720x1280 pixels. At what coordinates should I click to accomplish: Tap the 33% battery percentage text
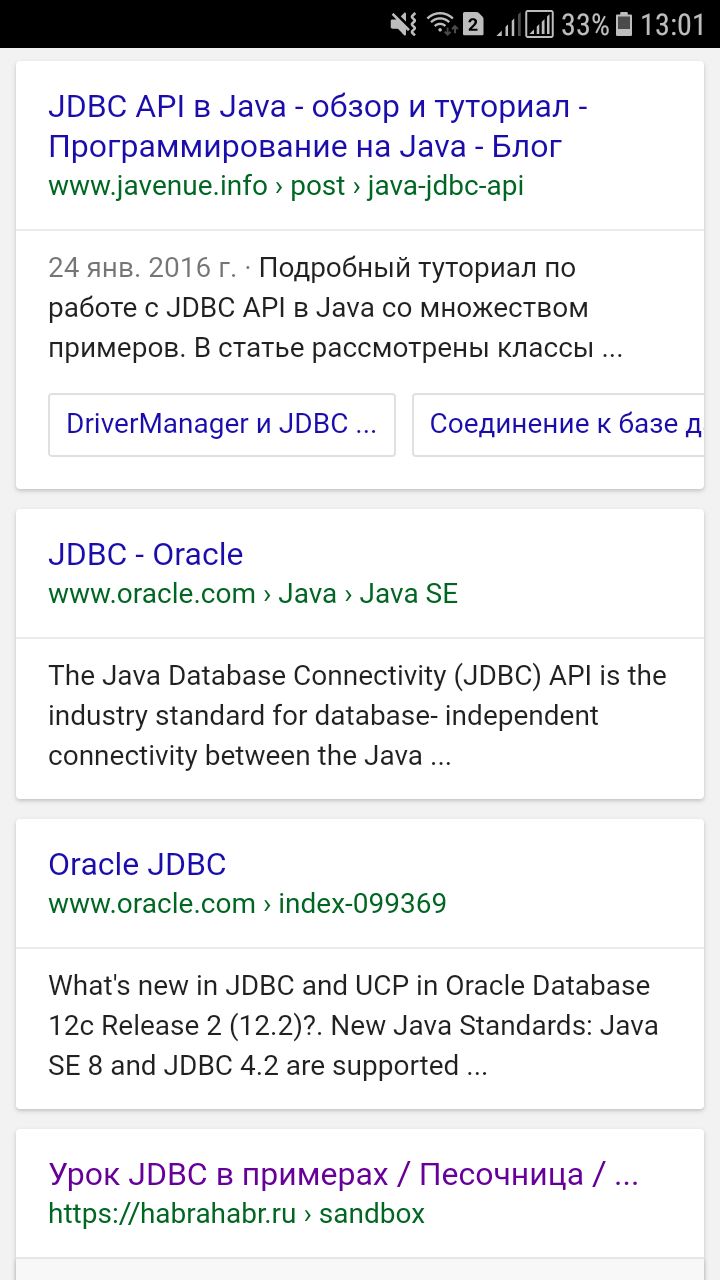(x=585, y=24)
